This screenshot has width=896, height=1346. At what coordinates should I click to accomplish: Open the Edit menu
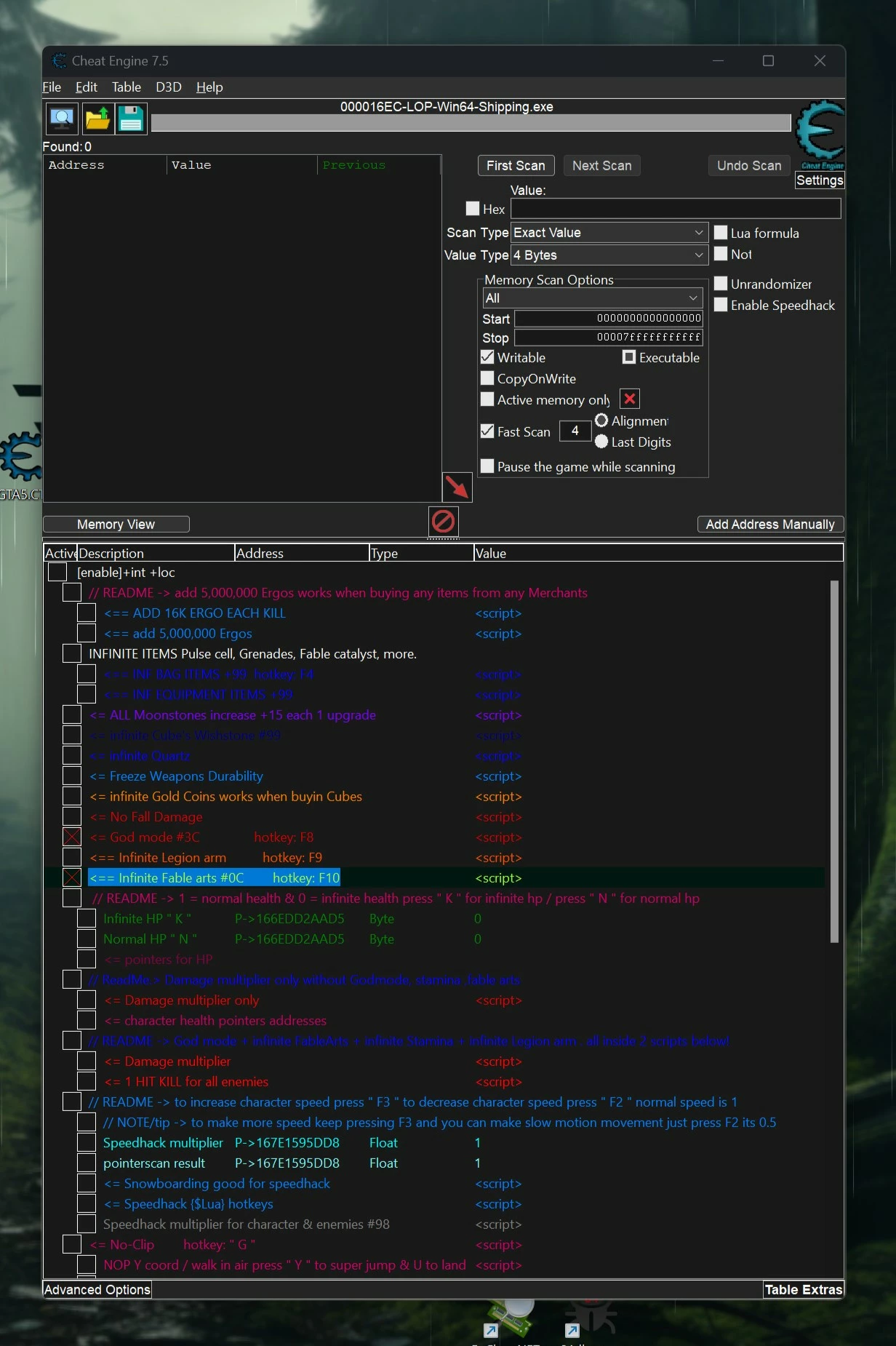click(87, 87)
